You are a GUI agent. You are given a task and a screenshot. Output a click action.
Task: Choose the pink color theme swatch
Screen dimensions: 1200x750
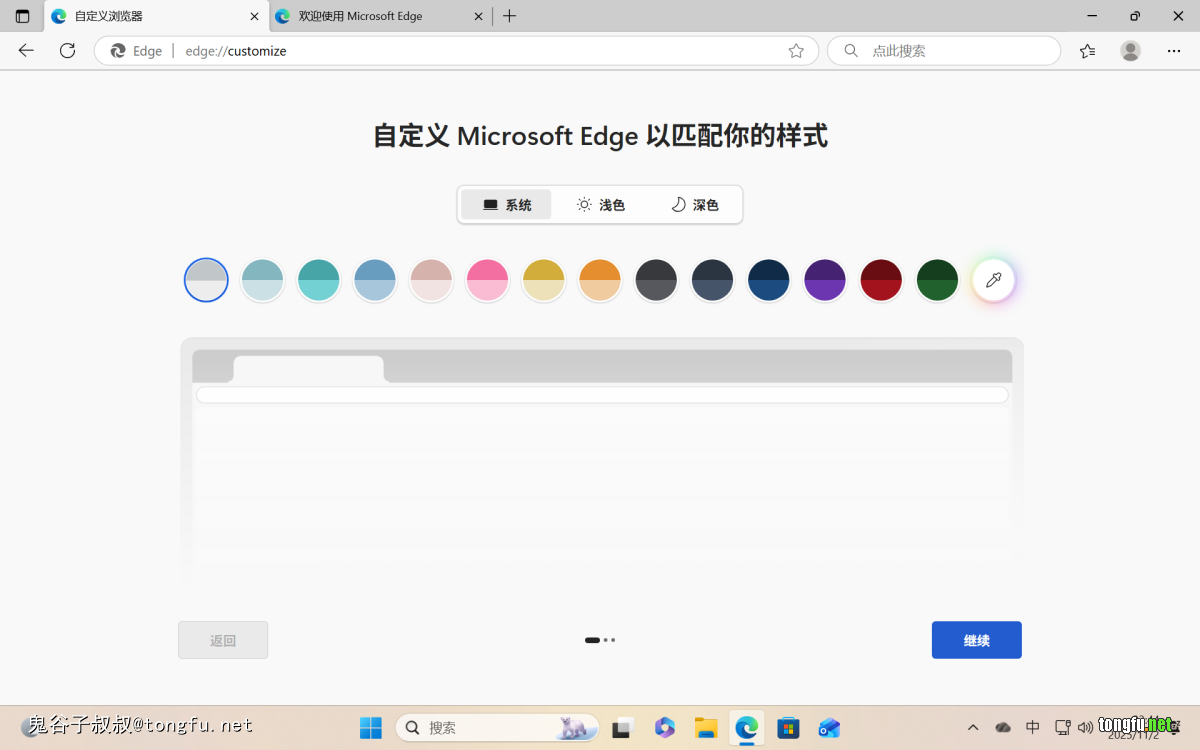pyautogui.click(x=487, y=281)
